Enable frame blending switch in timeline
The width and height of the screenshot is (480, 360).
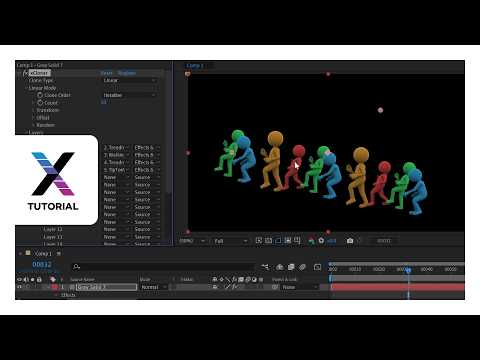pyautogui.click(x=291, y=267)
